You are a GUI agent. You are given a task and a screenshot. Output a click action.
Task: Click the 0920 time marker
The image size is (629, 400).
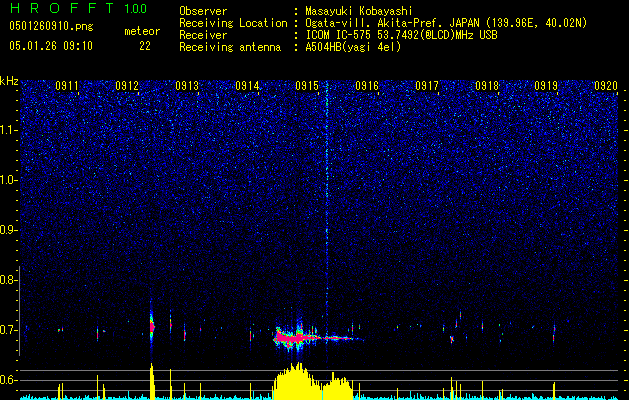coord(606,86)
